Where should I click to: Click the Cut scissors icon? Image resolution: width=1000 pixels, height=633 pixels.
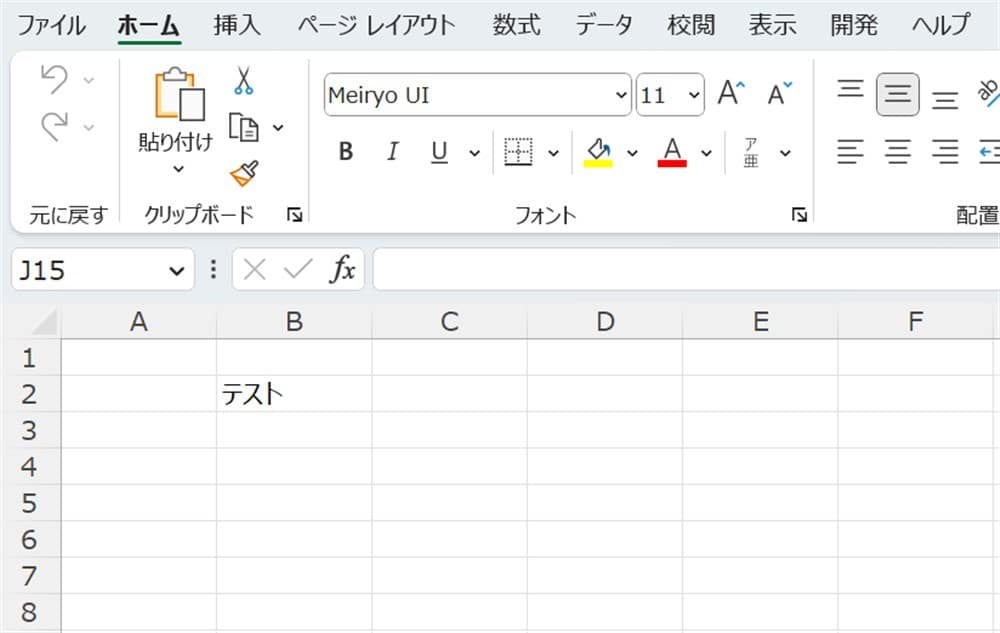coord(243,80)
